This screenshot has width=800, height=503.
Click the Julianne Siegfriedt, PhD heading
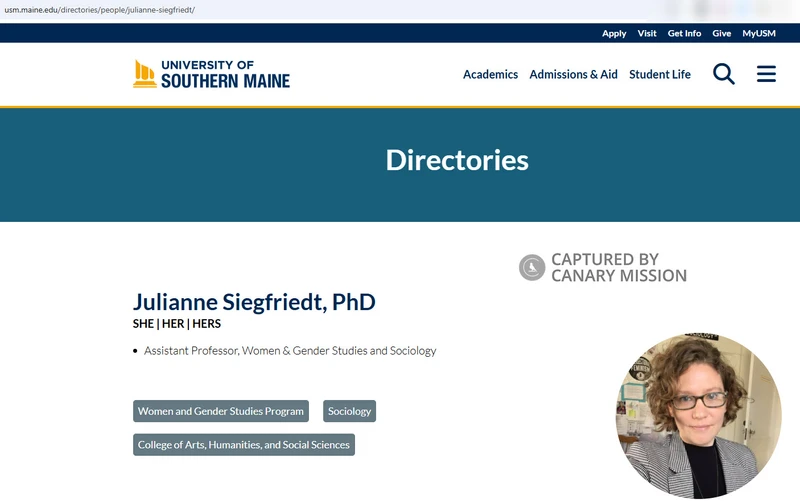pos(254,302)
